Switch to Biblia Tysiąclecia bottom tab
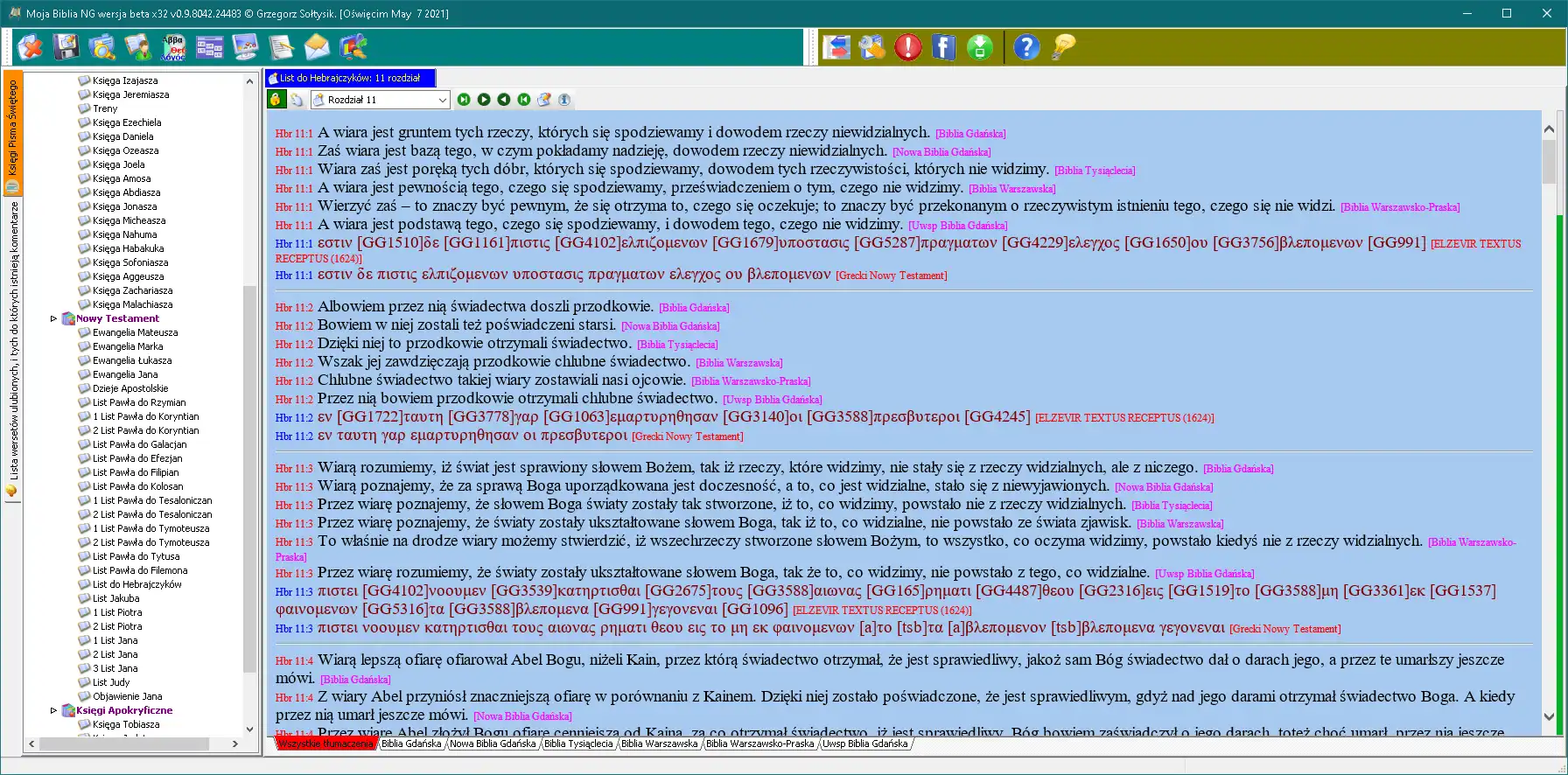Viewport: 1568px width, 775px height. pyautogui.click(x=578, y=744)
